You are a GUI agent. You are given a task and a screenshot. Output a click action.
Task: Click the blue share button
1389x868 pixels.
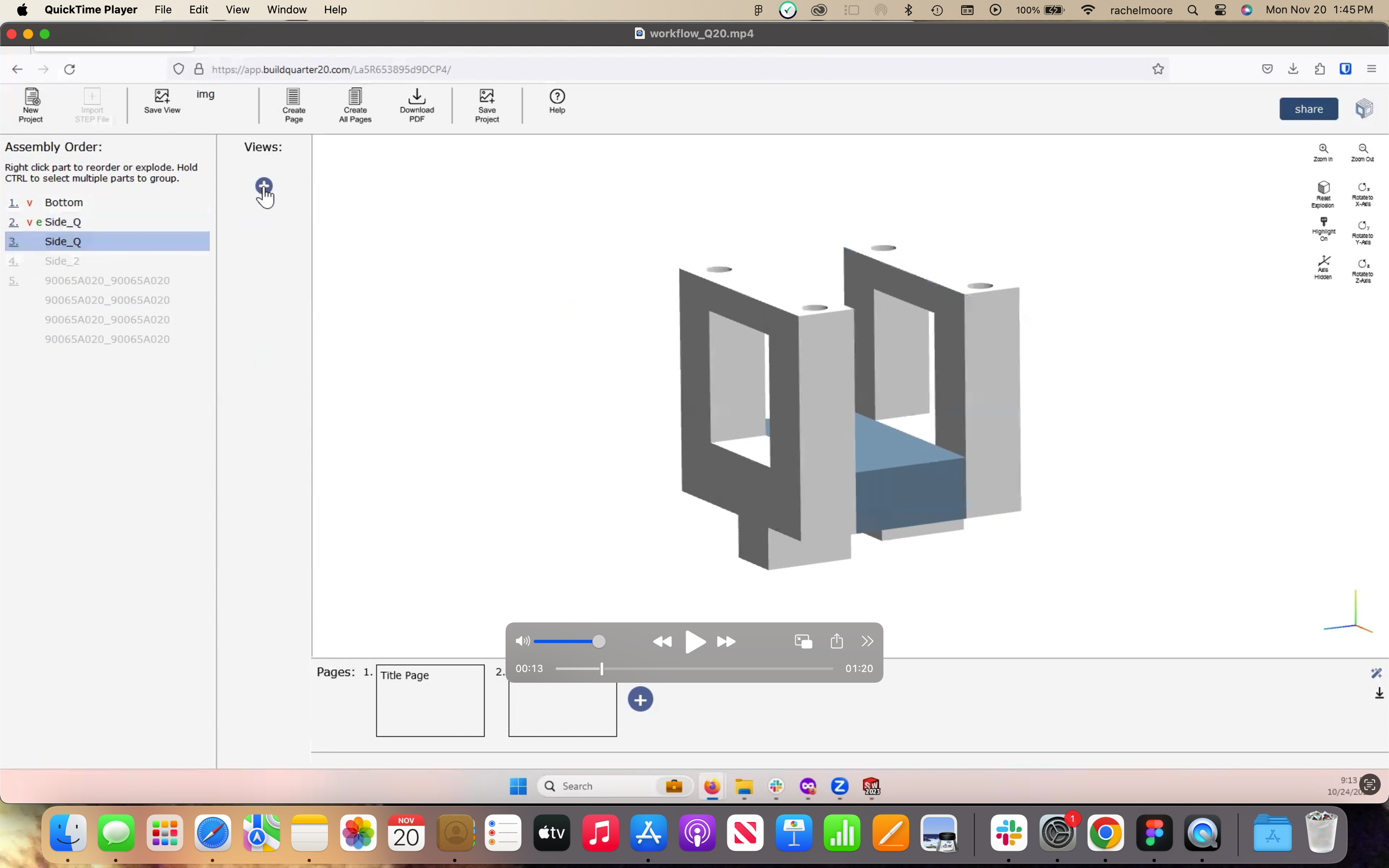point(1308,109)
